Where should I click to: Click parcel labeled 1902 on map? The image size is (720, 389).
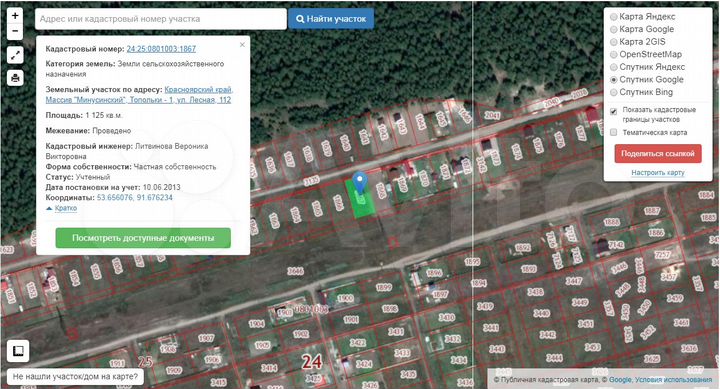point(301,334)
